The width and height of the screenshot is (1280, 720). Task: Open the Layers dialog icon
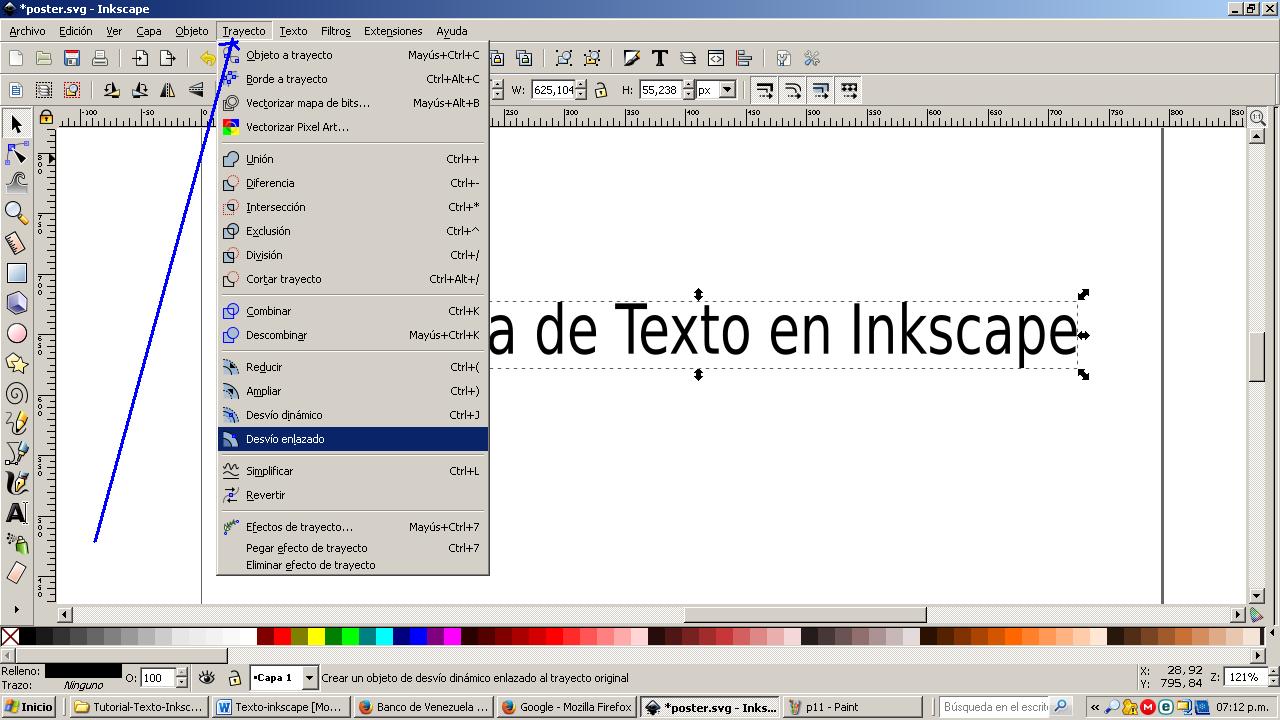(688, 58)
